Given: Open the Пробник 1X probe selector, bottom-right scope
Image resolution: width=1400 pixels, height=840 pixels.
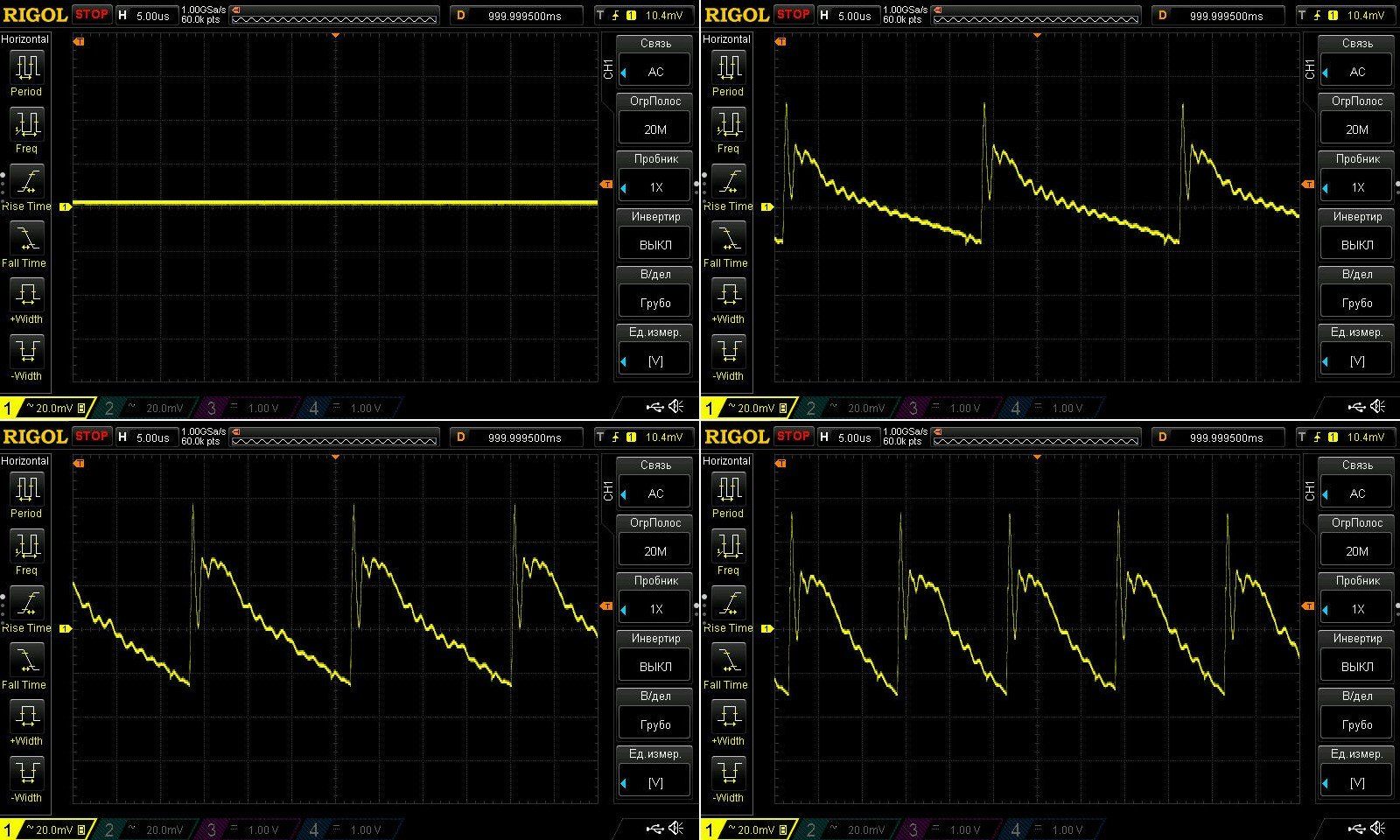Looking at the screenshot, I should point(1356,609).
